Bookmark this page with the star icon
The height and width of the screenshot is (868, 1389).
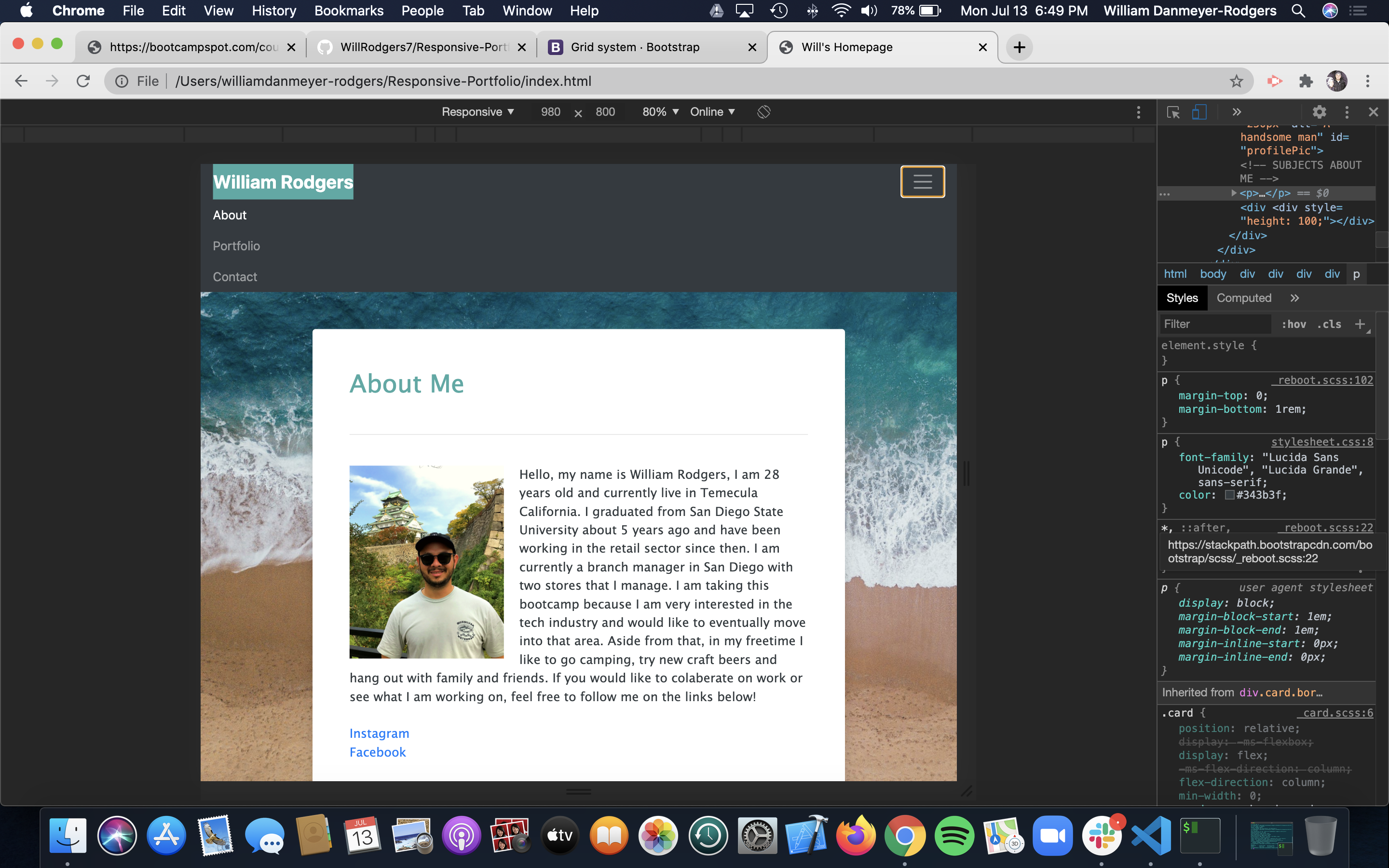click(x=1236, y=81)
